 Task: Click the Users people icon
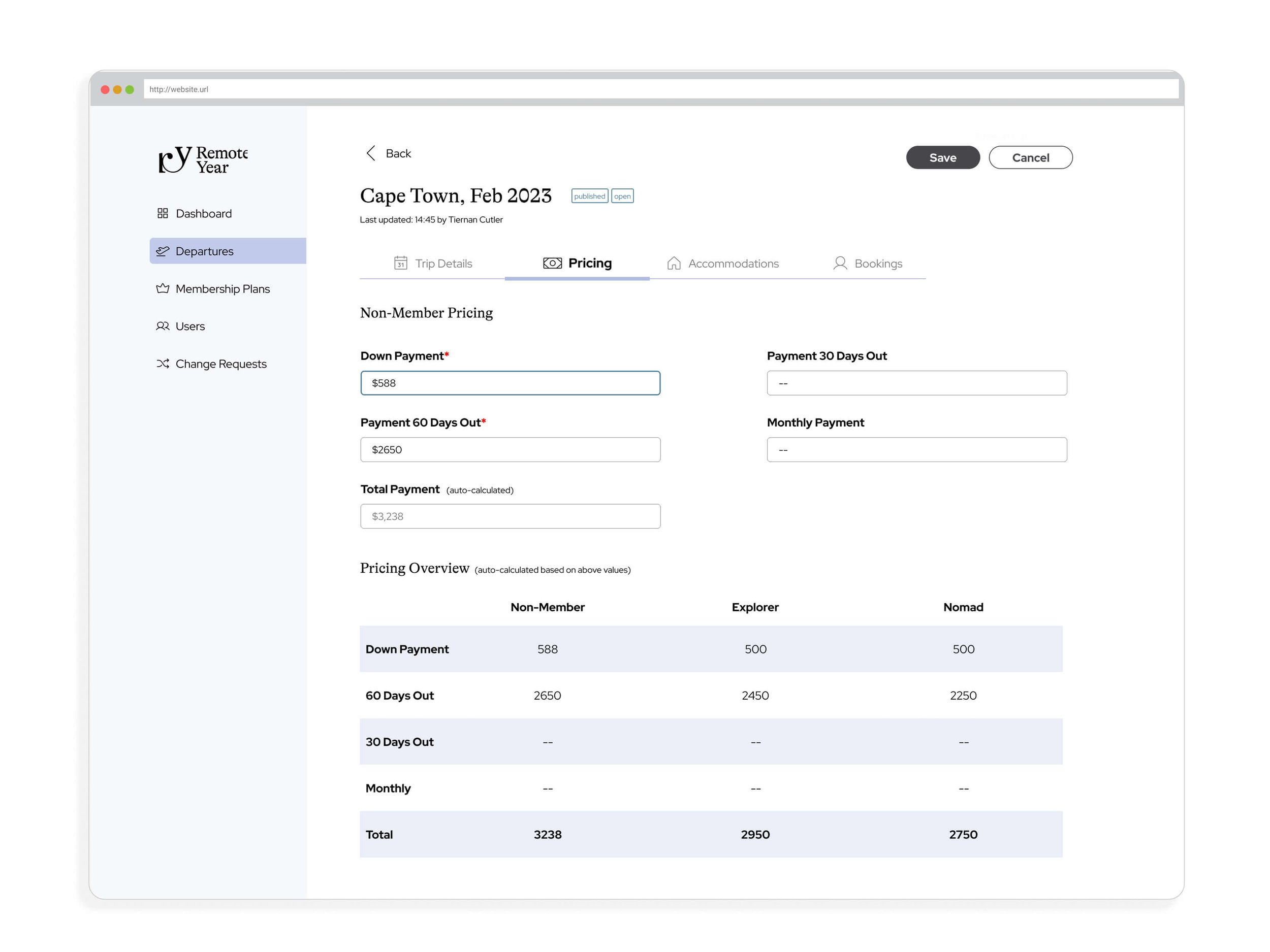coord(163,326)
